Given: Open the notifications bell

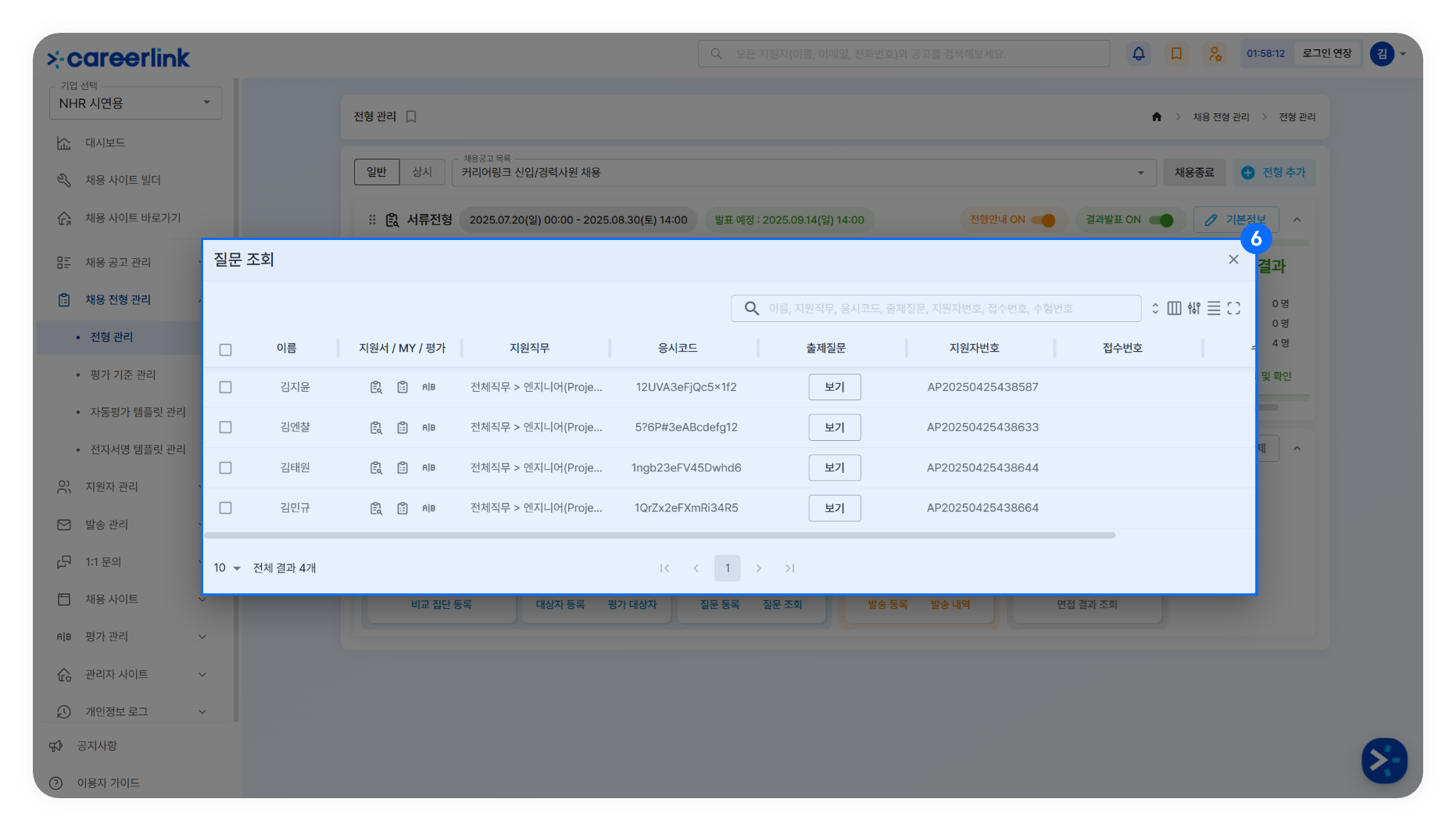Looking at the screenshot, I should [x=1139, y=53].
